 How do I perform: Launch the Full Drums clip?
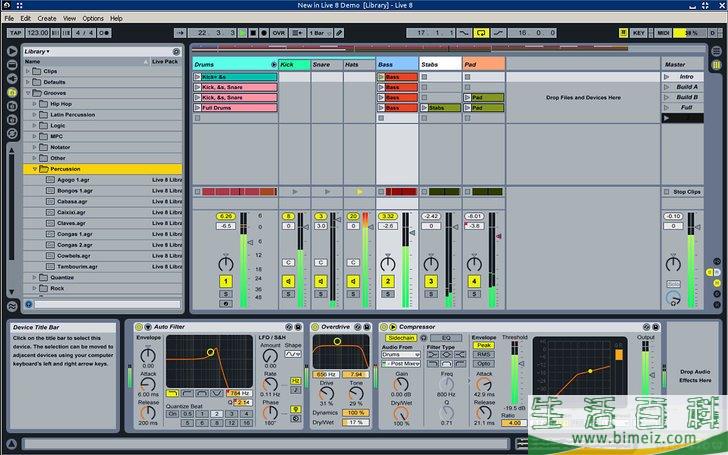(197, 108)
